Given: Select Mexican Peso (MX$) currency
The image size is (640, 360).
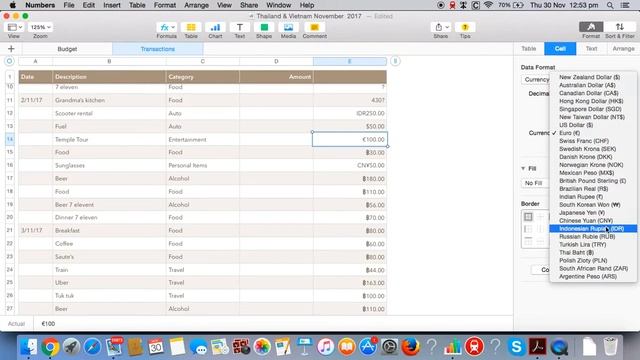Looking at the screenshot, I should 593,173.
